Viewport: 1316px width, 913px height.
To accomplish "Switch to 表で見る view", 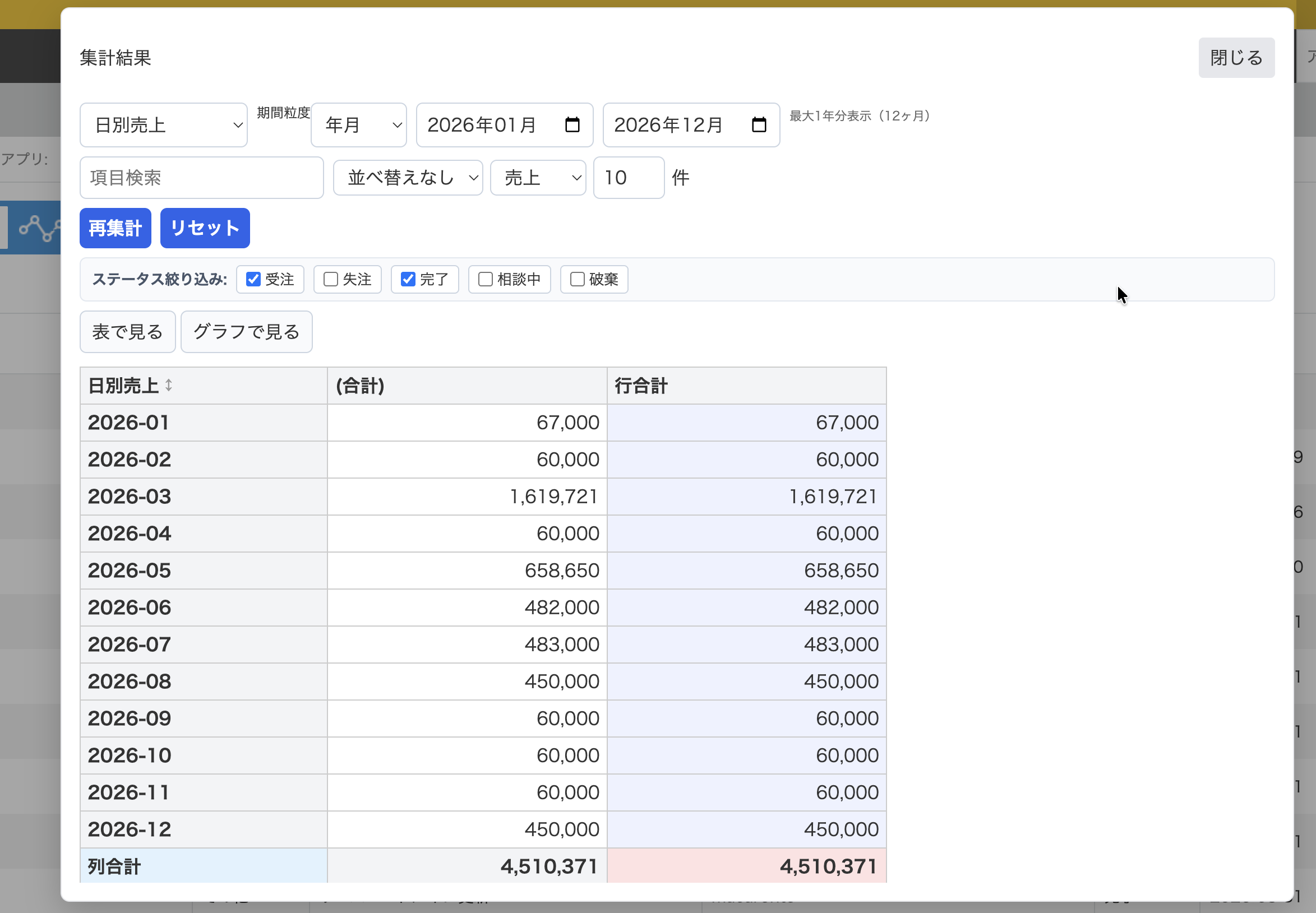I will [128, 332].
